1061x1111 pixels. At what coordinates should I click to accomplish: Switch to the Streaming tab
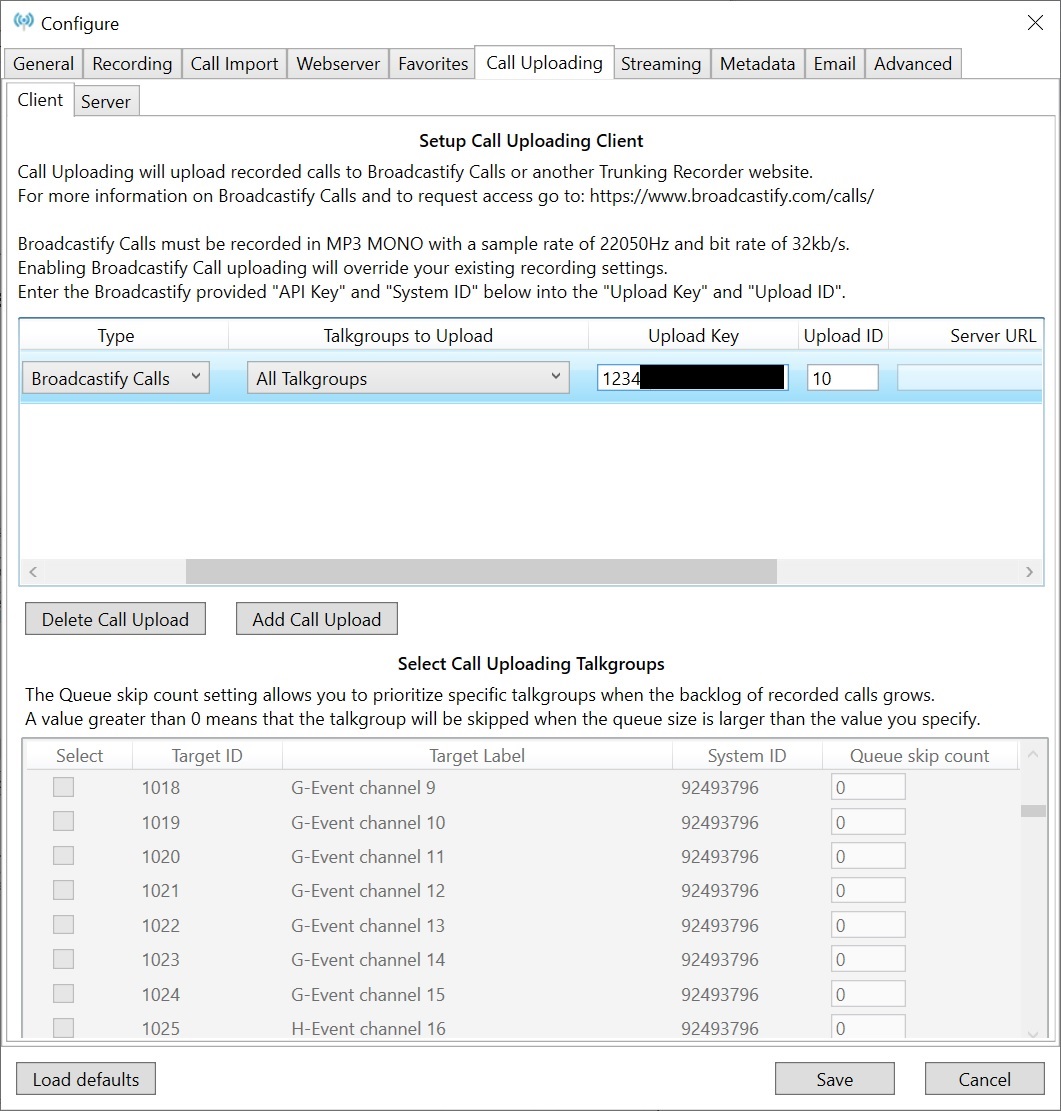tap(661, 64)
